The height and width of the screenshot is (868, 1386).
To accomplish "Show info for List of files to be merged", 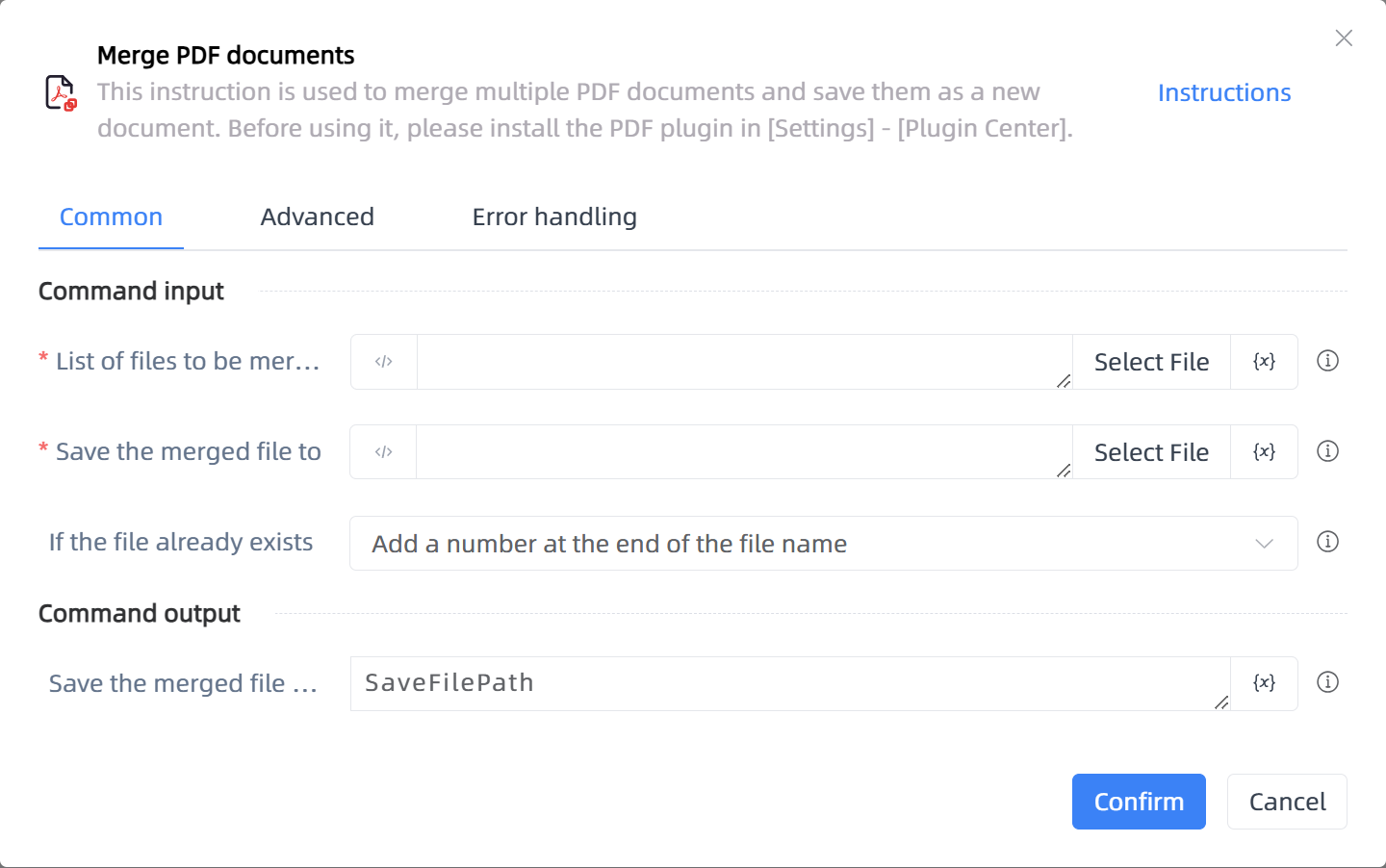I will [x=1327, y=361].
